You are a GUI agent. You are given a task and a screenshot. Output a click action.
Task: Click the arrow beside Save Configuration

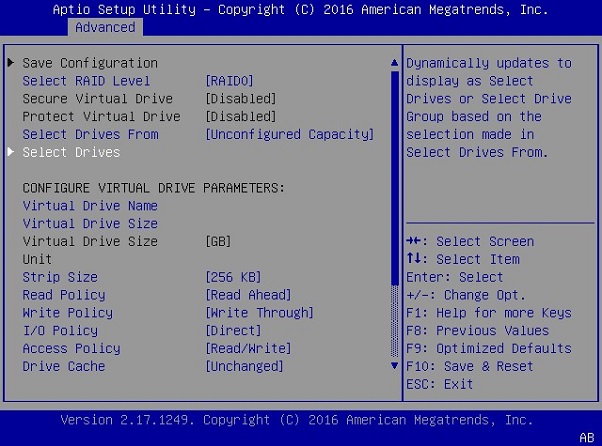11,63
